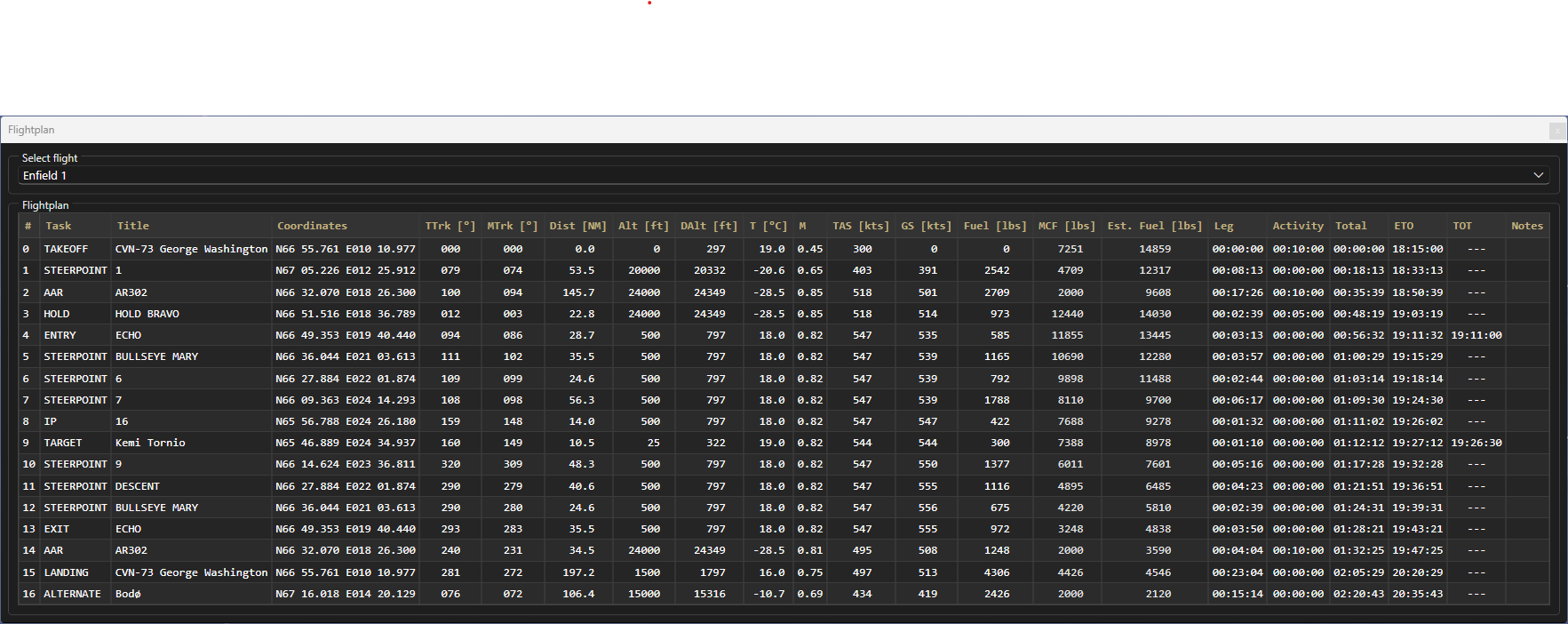Select the TAKEOFF row 0
Viewport: 1568px width, 624px height.
tap(66, 249)
